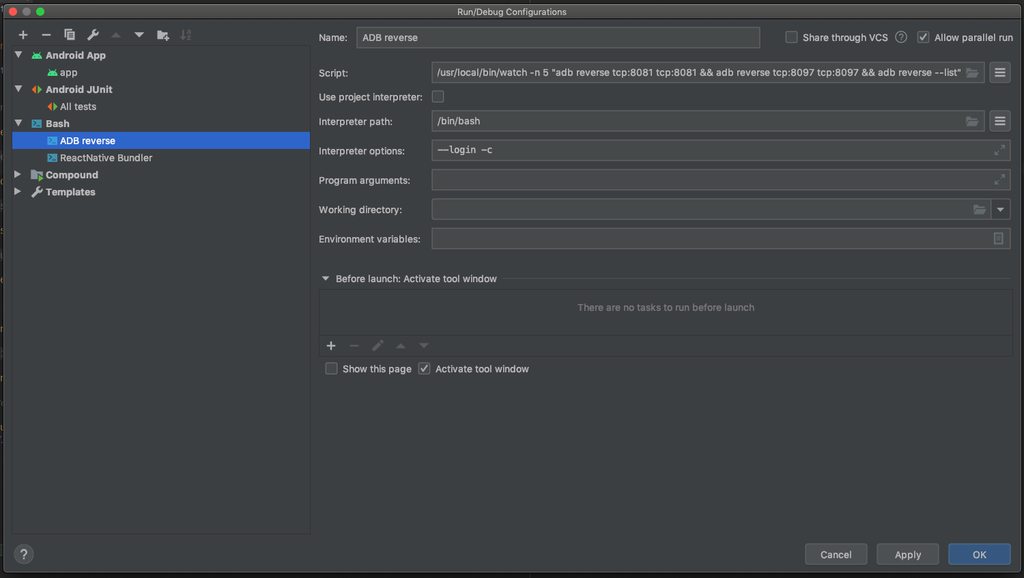Copy the selected configuration
The height and width of the screenshot is (578, 1024).
click(69, 35)
